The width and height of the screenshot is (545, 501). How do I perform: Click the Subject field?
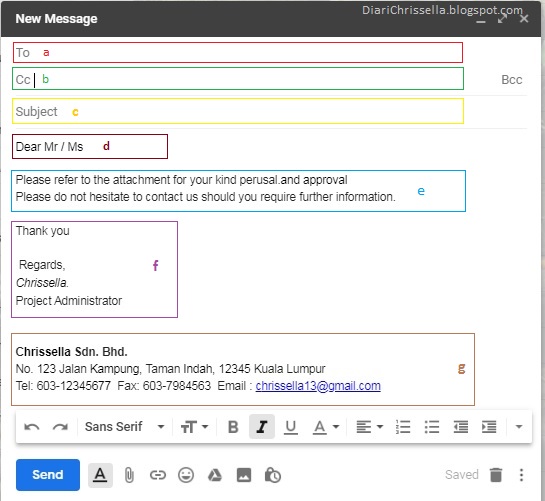coord(238,111)
